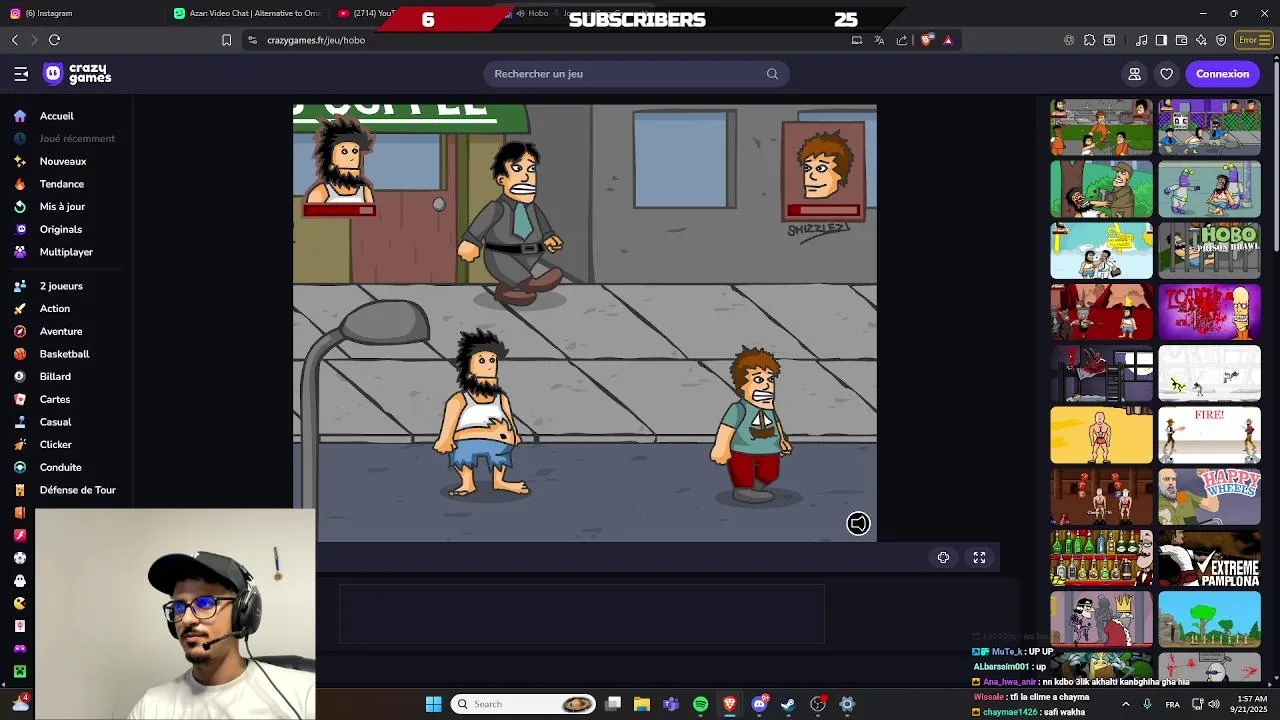This screenshot has height=720, width=1280.
Task: Toggle theater mode icon below game
Action: (943, 558)
